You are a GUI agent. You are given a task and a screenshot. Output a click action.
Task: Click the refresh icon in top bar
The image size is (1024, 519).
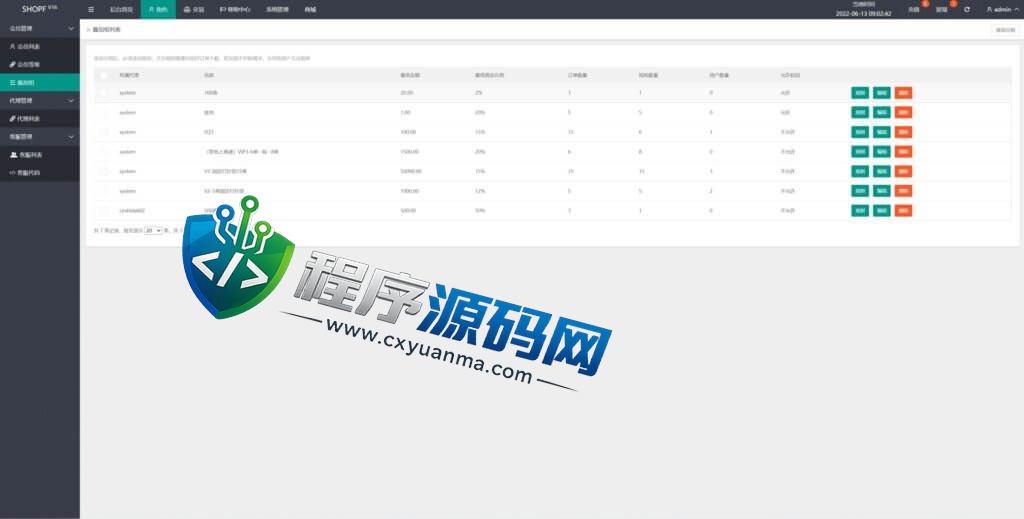pyautogui.click(x=967, y=10)
